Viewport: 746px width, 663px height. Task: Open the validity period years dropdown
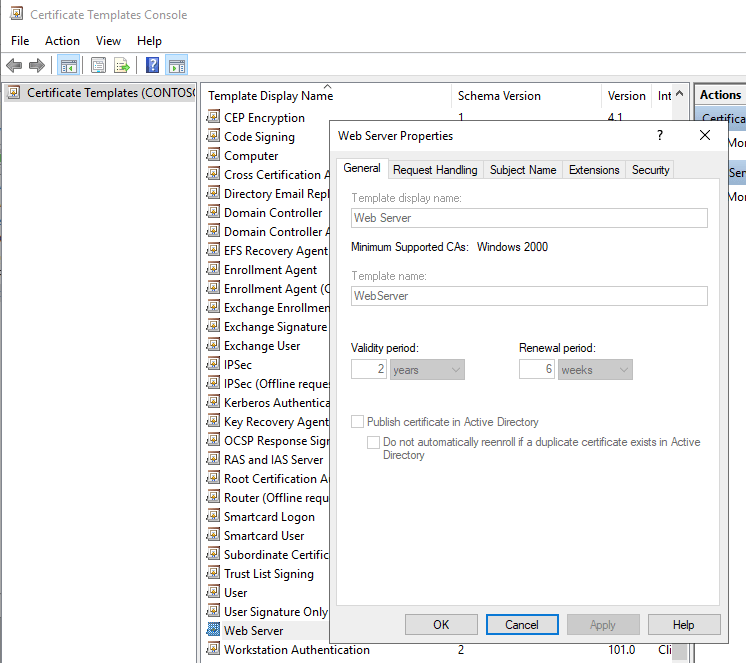tap(428, 370)
